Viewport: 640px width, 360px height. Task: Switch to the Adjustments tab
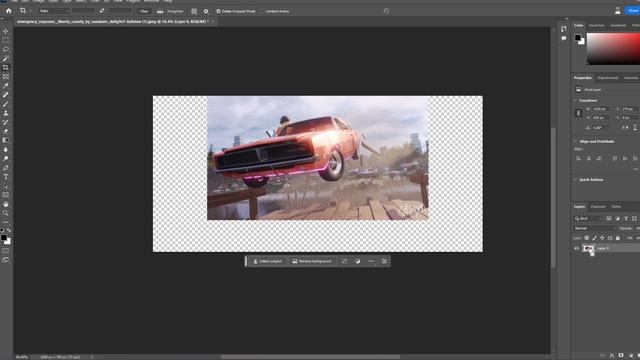pos(607,78)
